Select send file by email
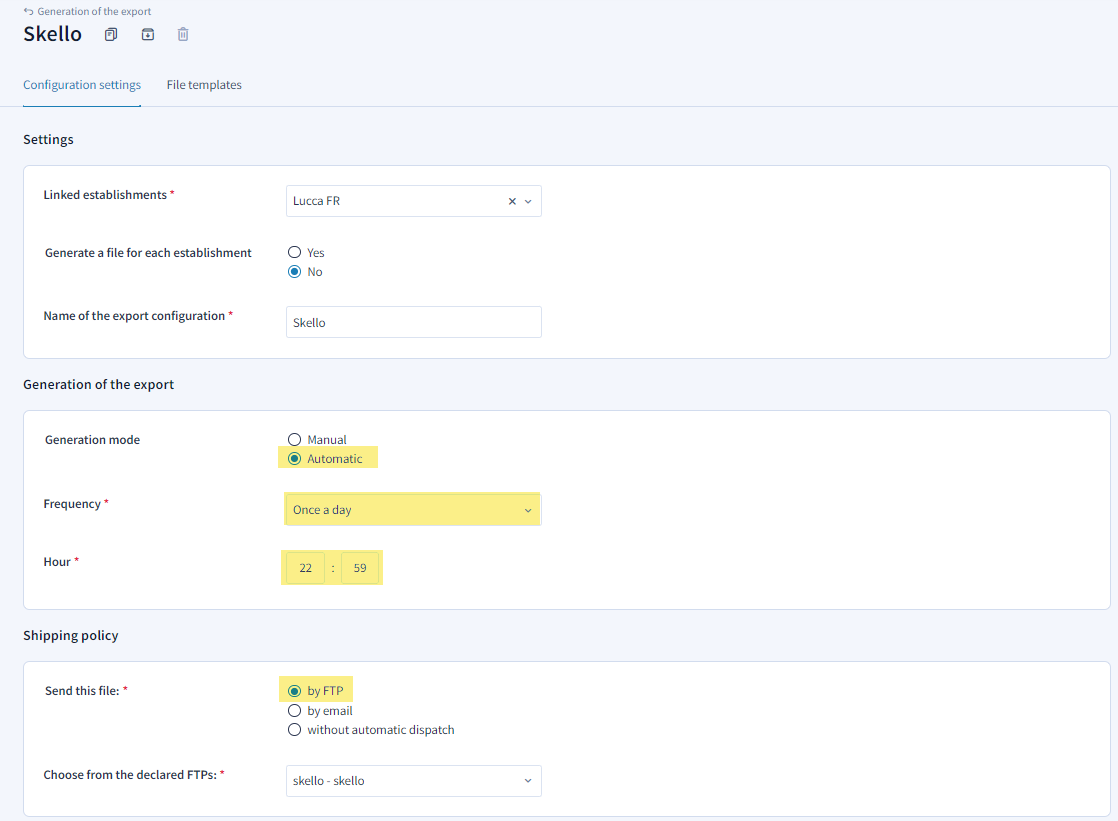The image size is (1118, 821). [x=294, y=711]
